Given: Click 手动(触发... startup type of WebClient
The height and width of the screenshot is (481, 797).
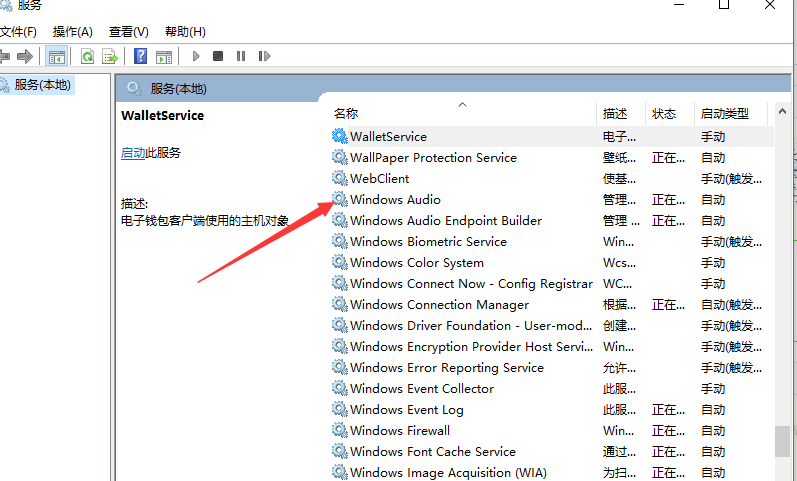Looking at the screenshot, I should point(731,179).
